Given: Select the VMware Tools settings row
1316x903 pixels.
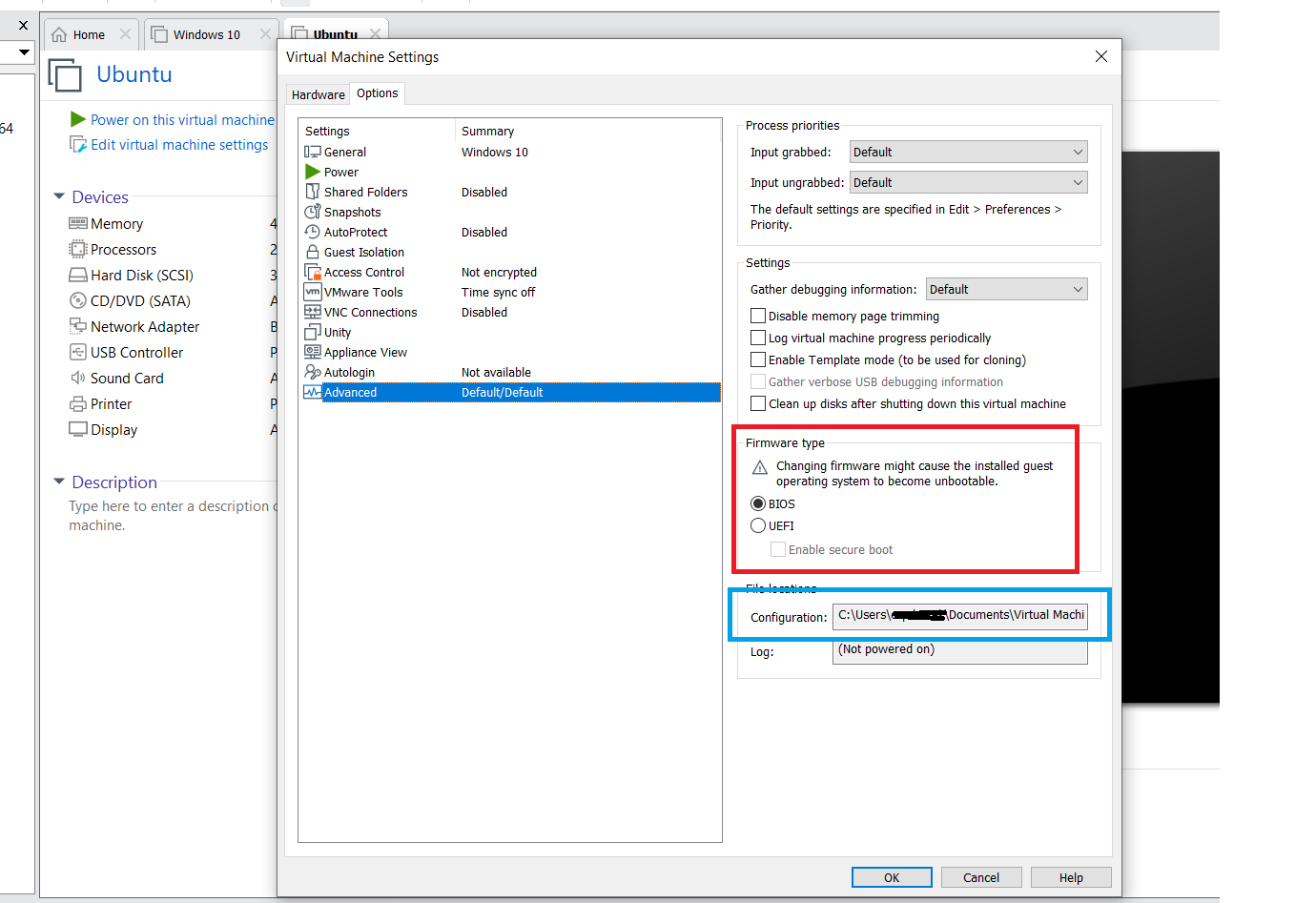Looking at the screenshot, I should click(x=510, y=292).
